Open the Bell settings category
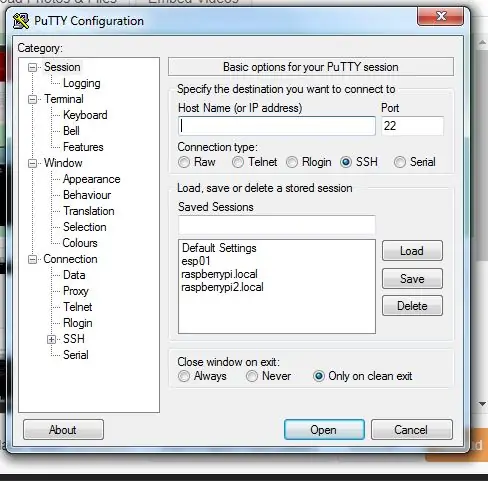The width and height of the screenshot is (488, 481). tap(71, 131)
